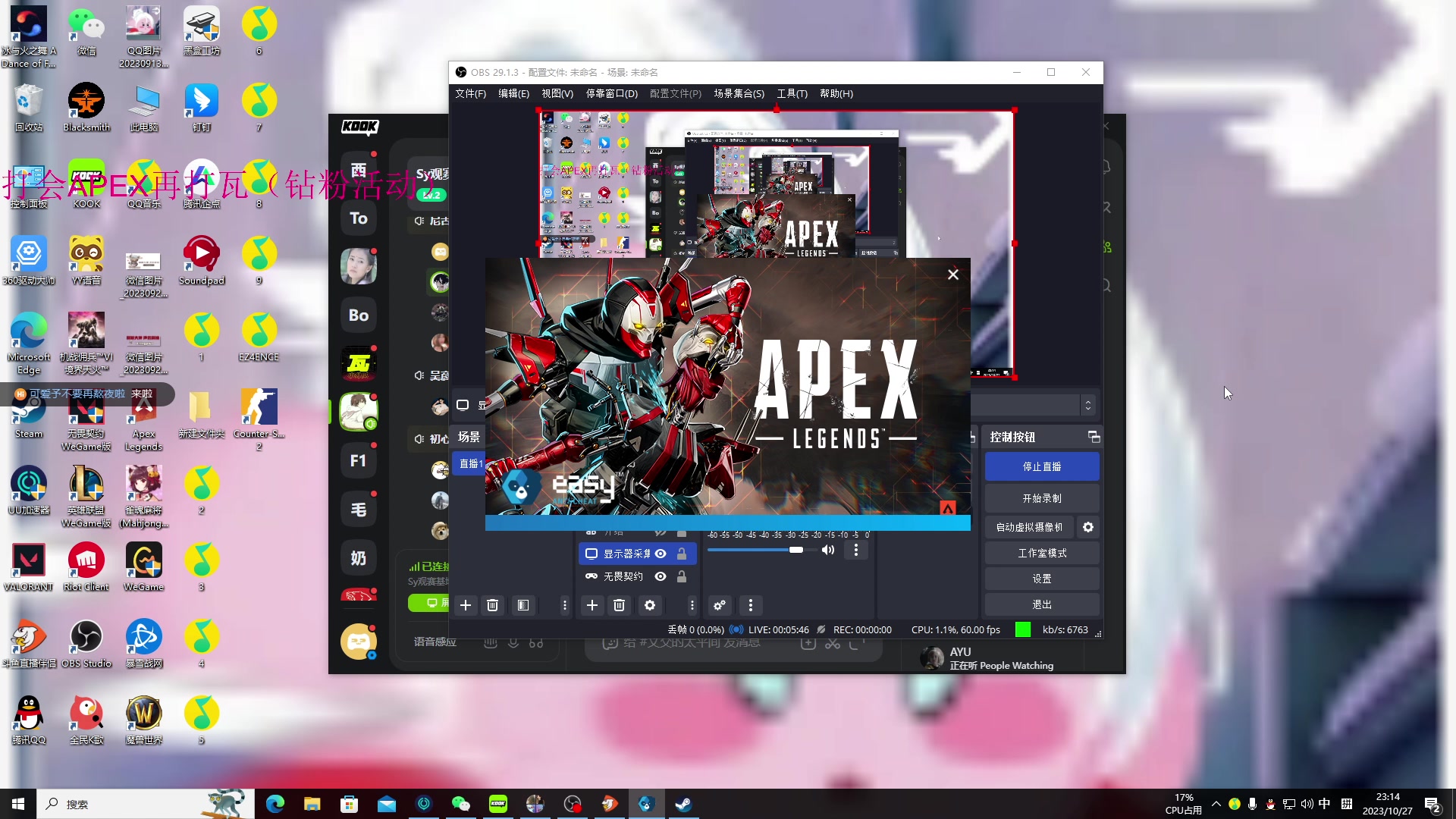This screenshot has height=819, width=1456.
Task: Open the 帮助(H) menu in OBS
Action: pyautogui.click(x=836, y=93)
